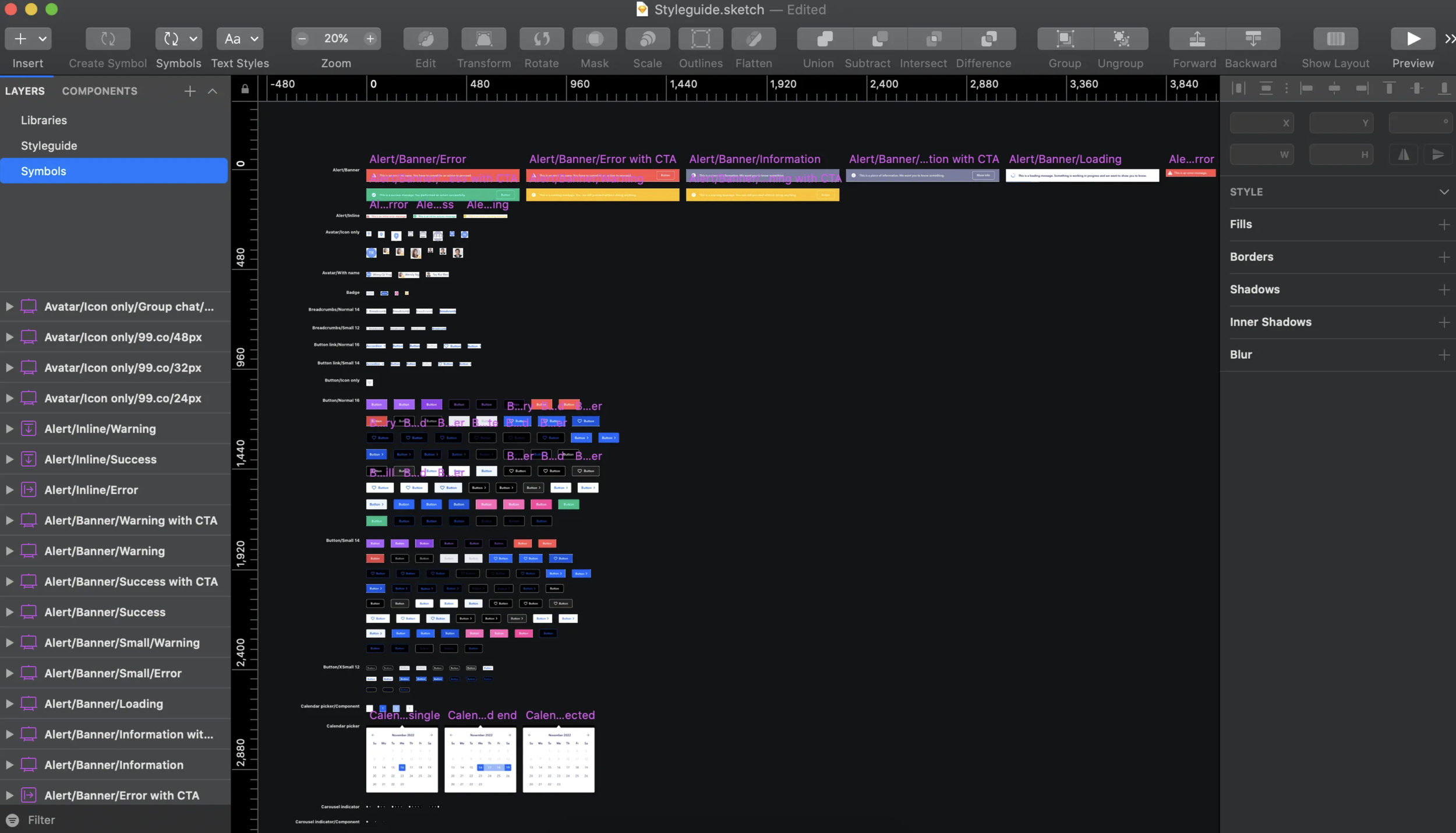Switch to the Components tab
The image size is (1456, 833).
pos(100,91)
